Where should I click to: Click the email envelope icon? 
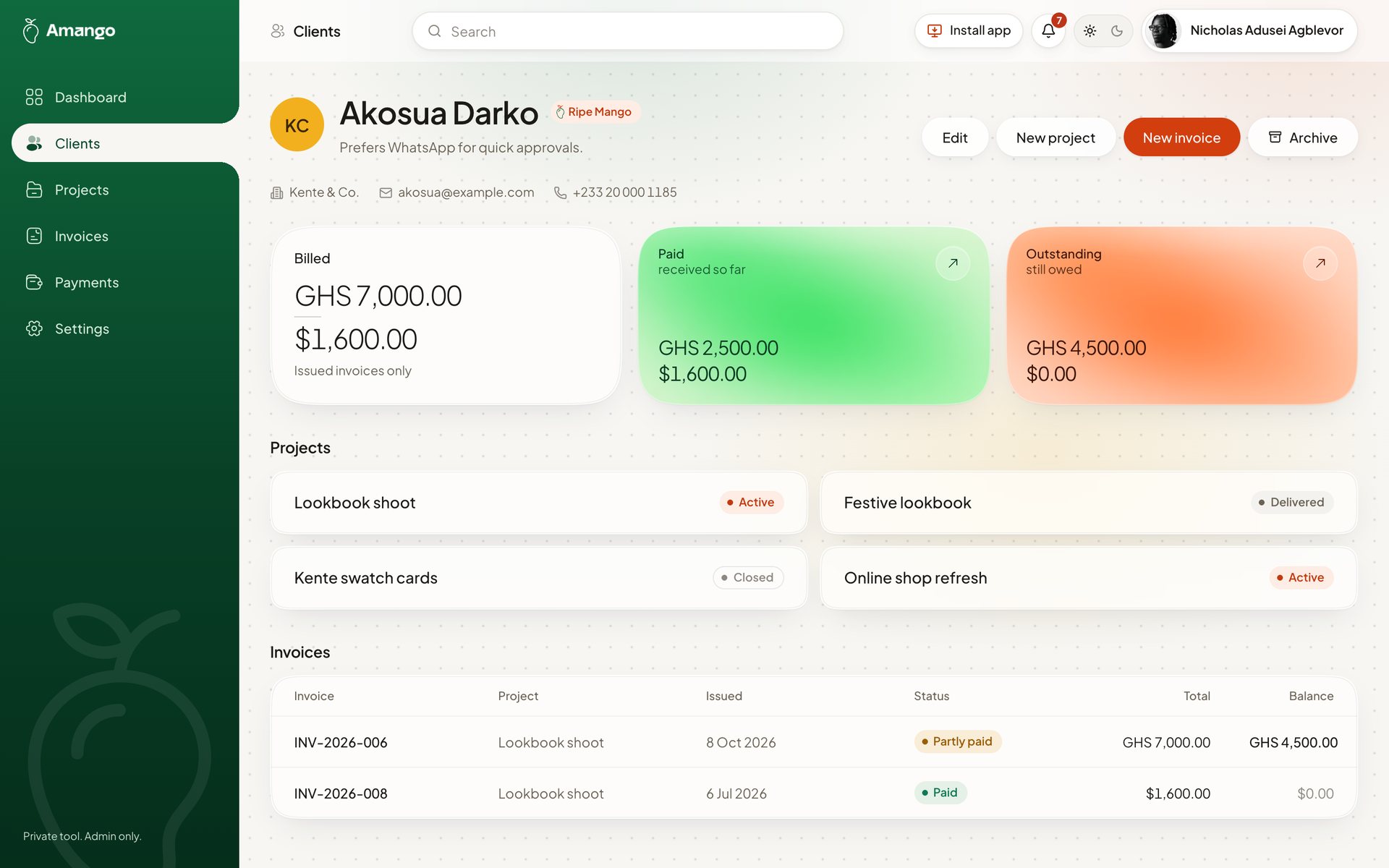[x=386, y=192]
